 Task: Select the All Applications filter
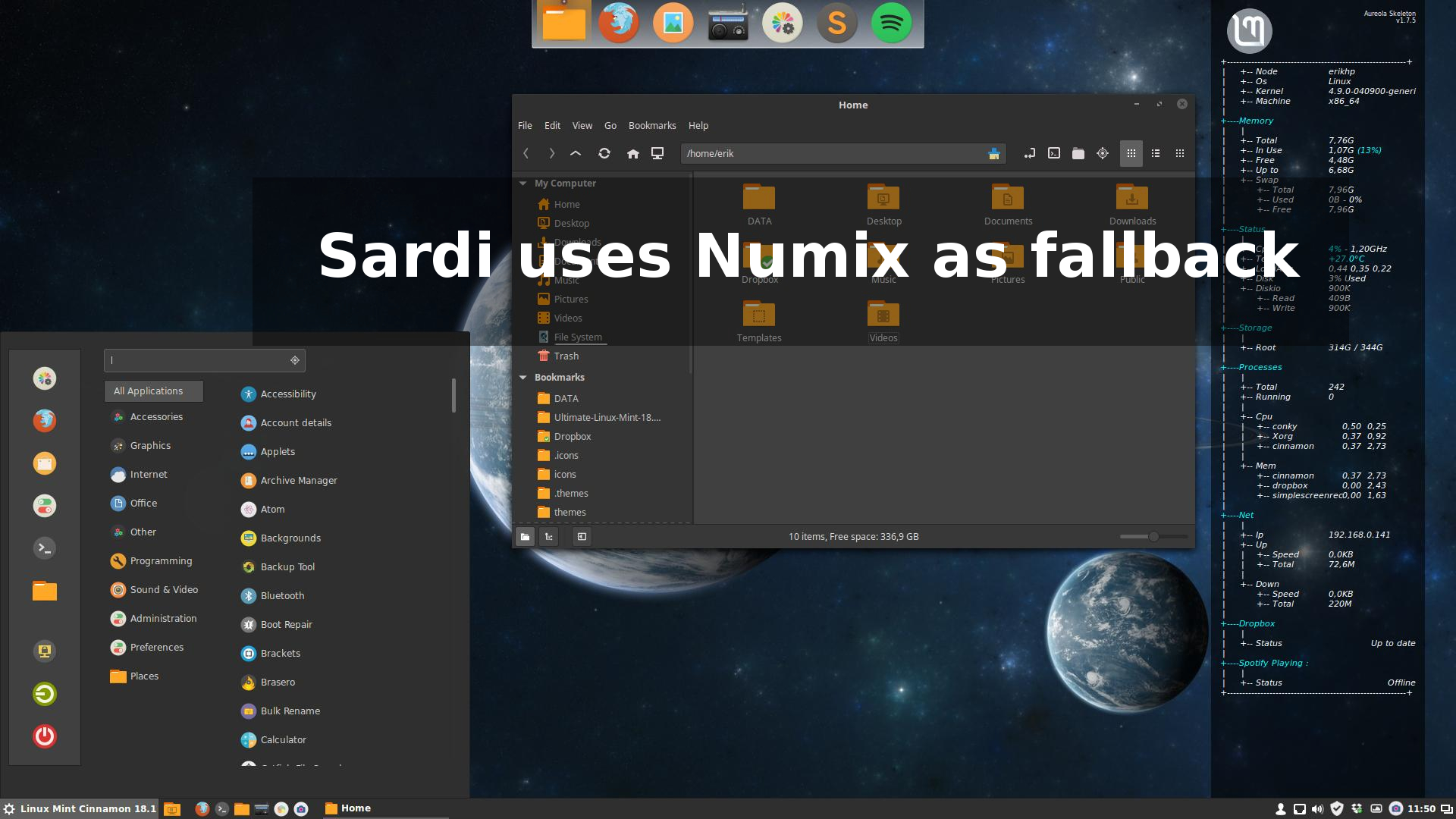pyautogui.click(x=153, y=391)
